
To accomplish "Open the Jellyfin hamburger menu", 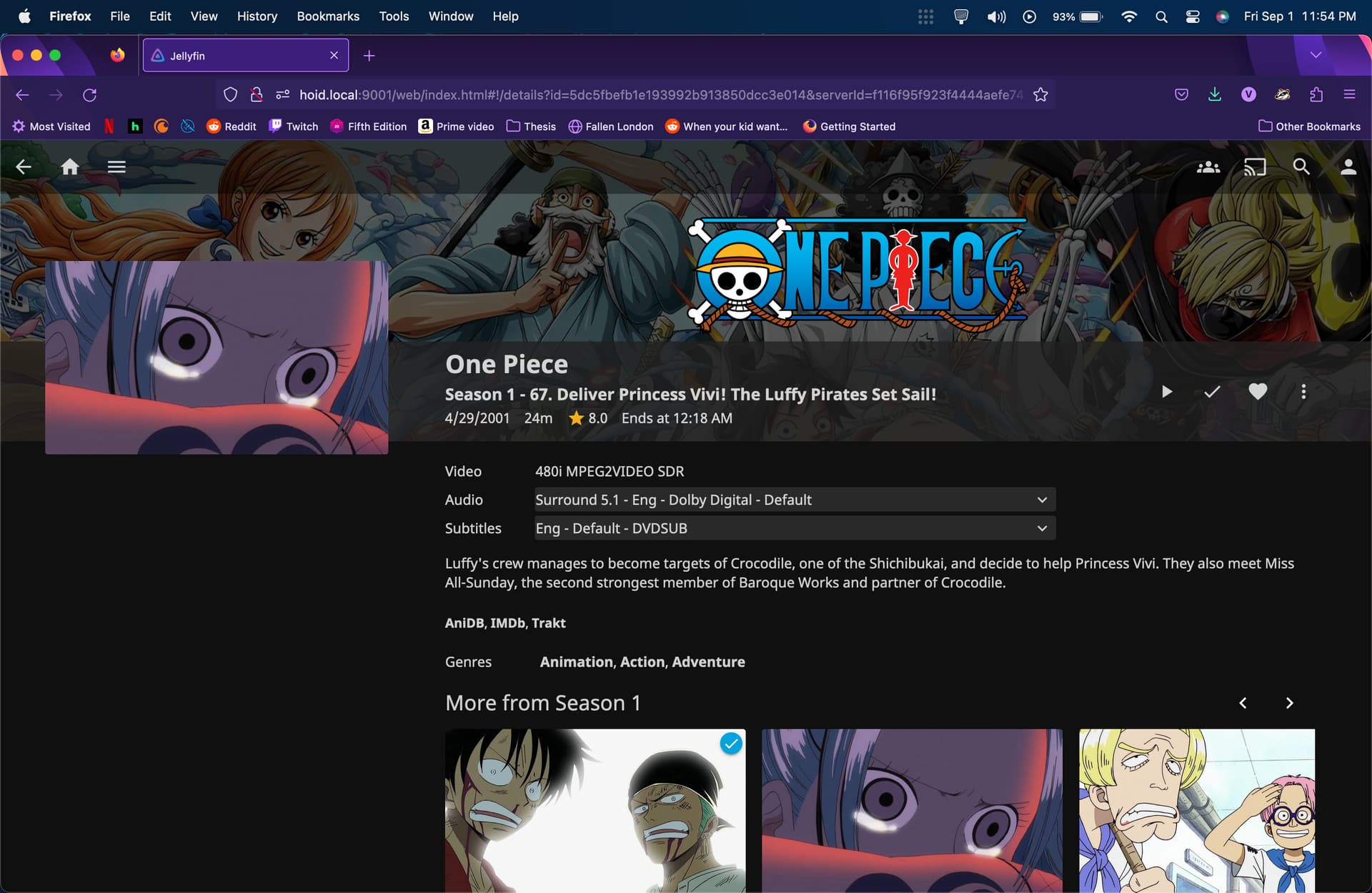I will [116, 167].
